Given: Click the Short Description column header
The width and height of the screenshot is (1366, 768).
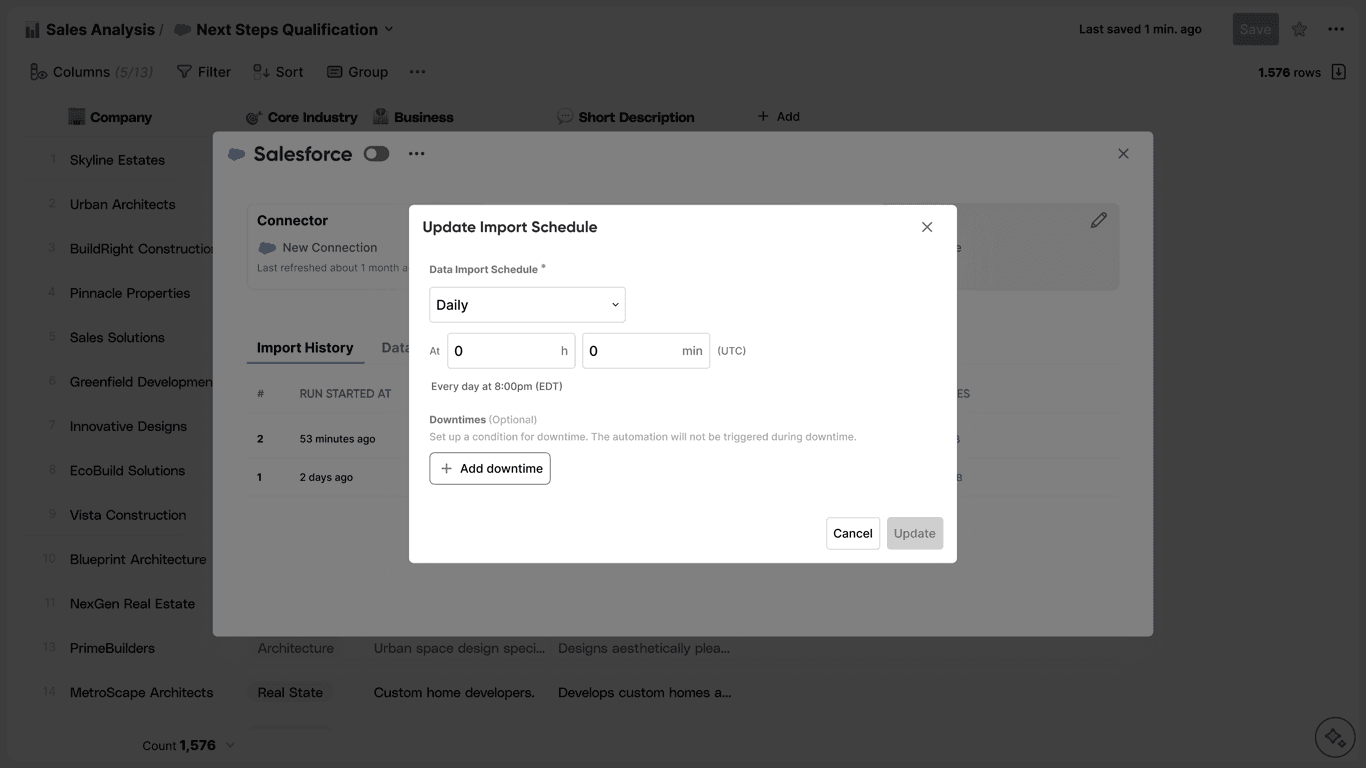Looking at the screenshot, I should tap(626, 117).
